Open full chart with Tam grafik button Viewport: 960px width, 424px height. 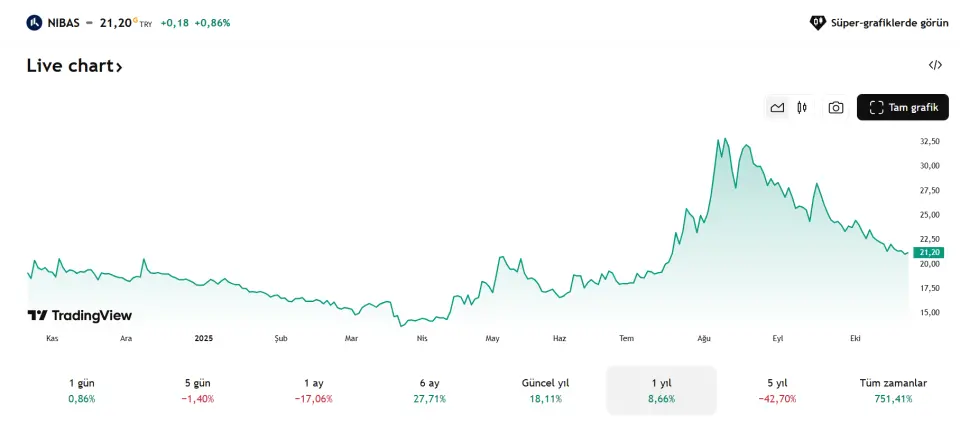coord(902,108)
